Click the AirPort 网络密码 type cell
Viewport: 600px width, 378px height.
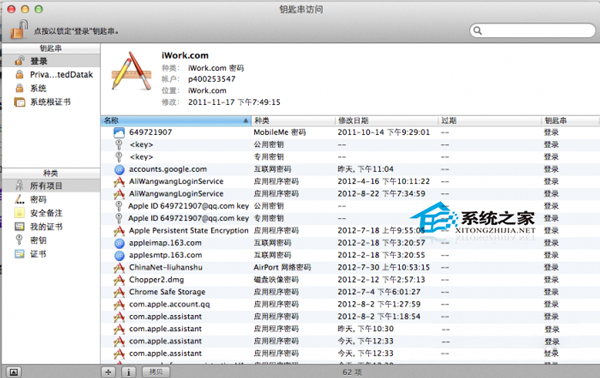click(282, 267)
